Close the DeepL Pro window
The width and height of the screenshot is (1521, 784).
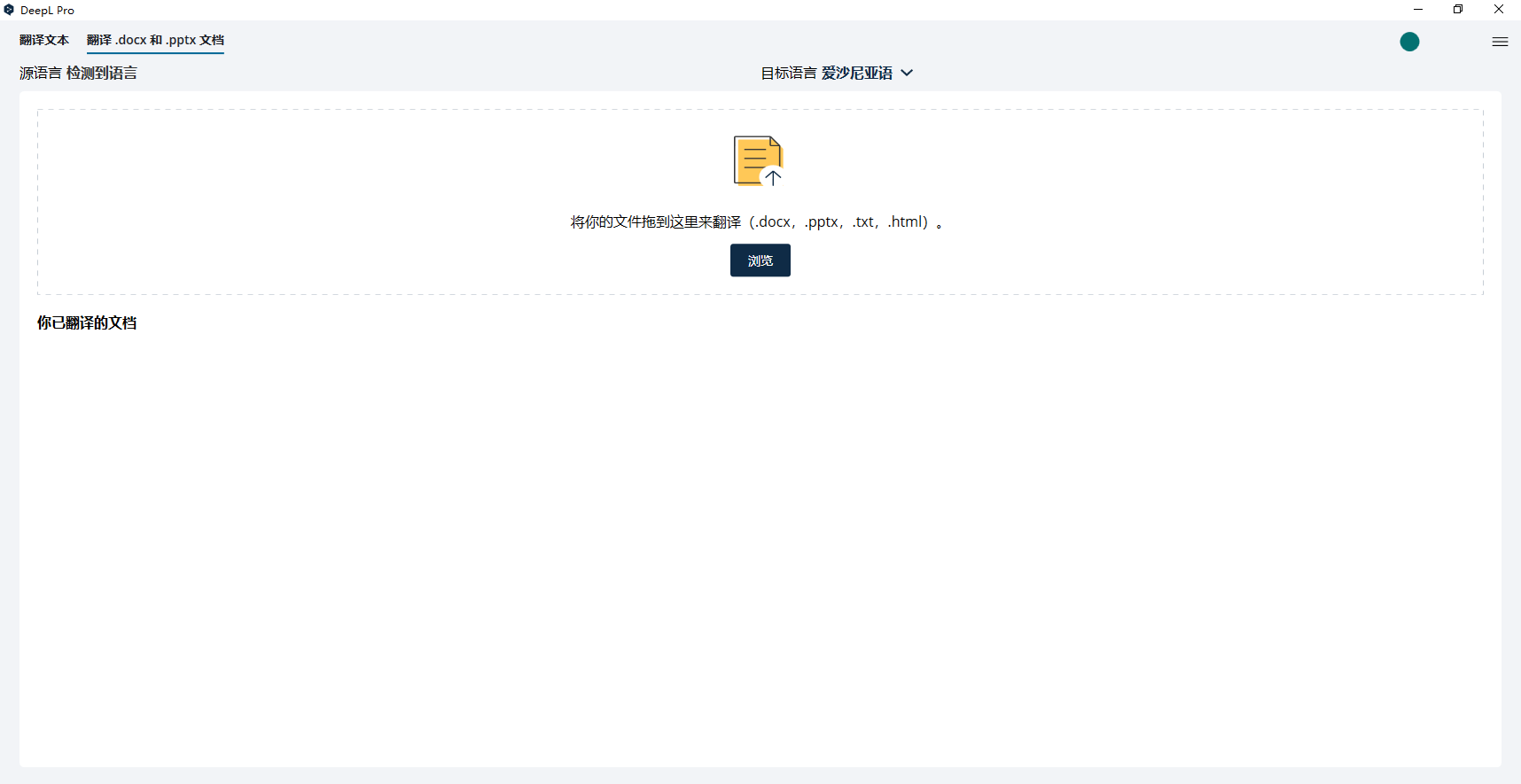click(x=1499, y=10)
